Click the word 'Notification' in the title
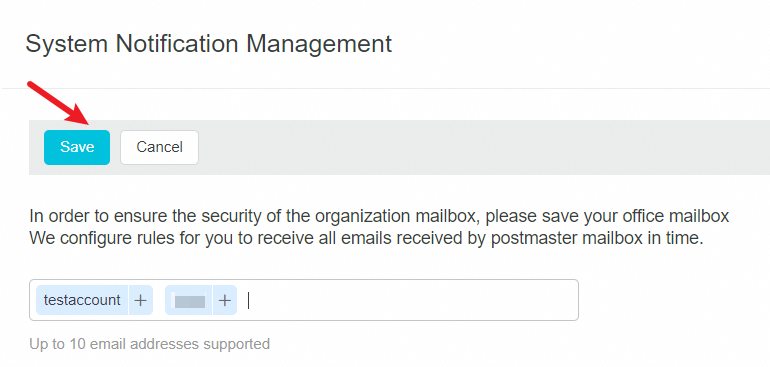 (x=177, y=43)
